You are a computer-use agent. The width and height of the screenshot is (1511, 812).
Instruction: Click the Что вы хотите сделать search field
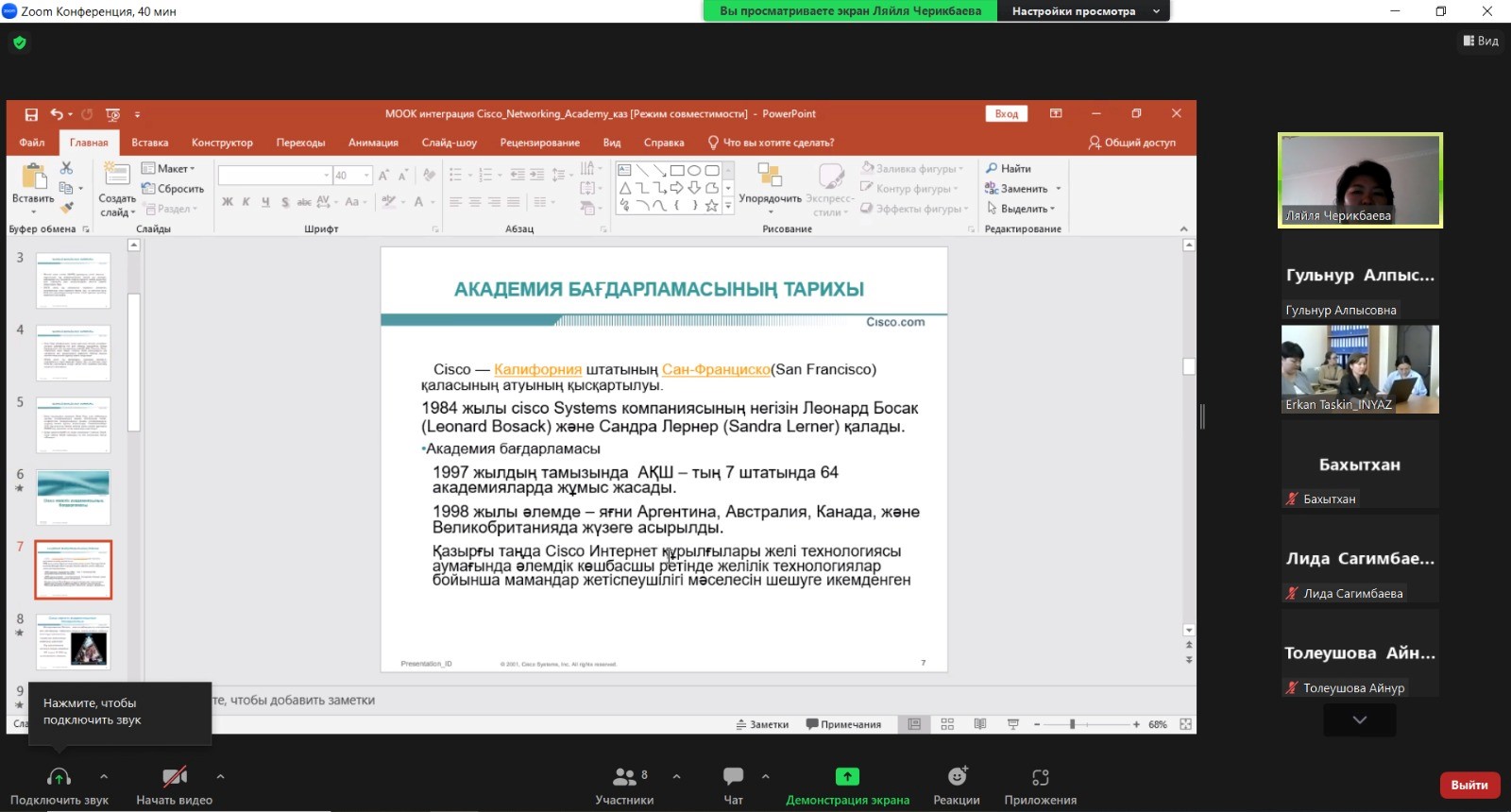(x=772, y=143)
